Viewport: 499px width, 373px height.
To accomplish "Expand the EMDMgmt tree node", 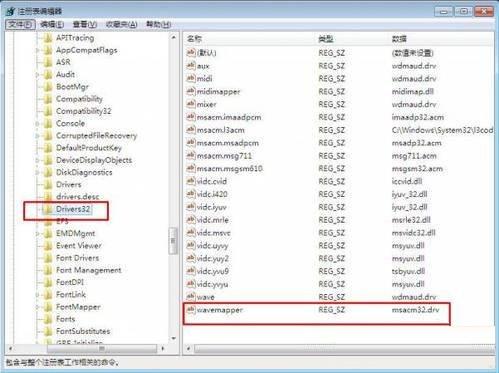I will pos(37,233).
